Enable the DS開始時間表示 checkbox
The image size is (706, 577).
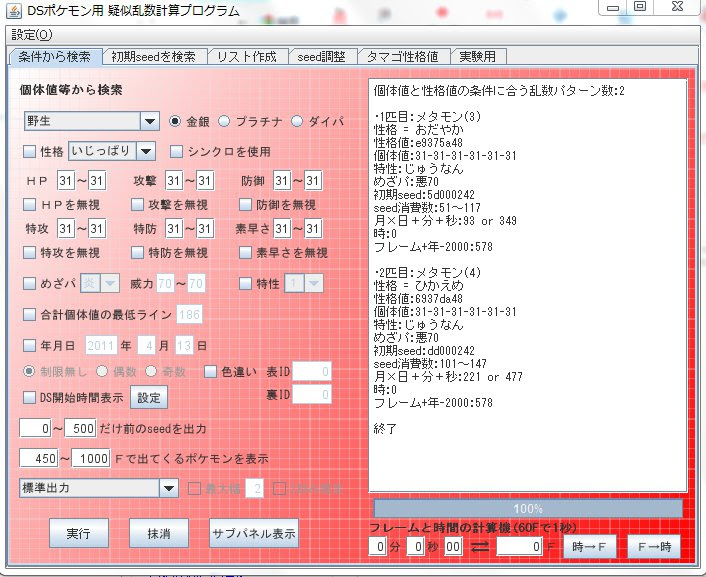(29, 397)
